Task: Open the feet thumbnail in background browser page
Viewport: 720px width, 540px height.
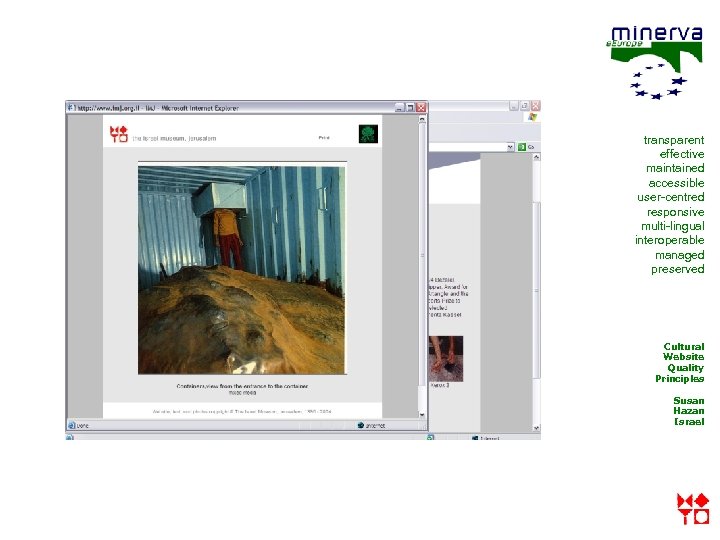Action: click(x=446, y=359)
